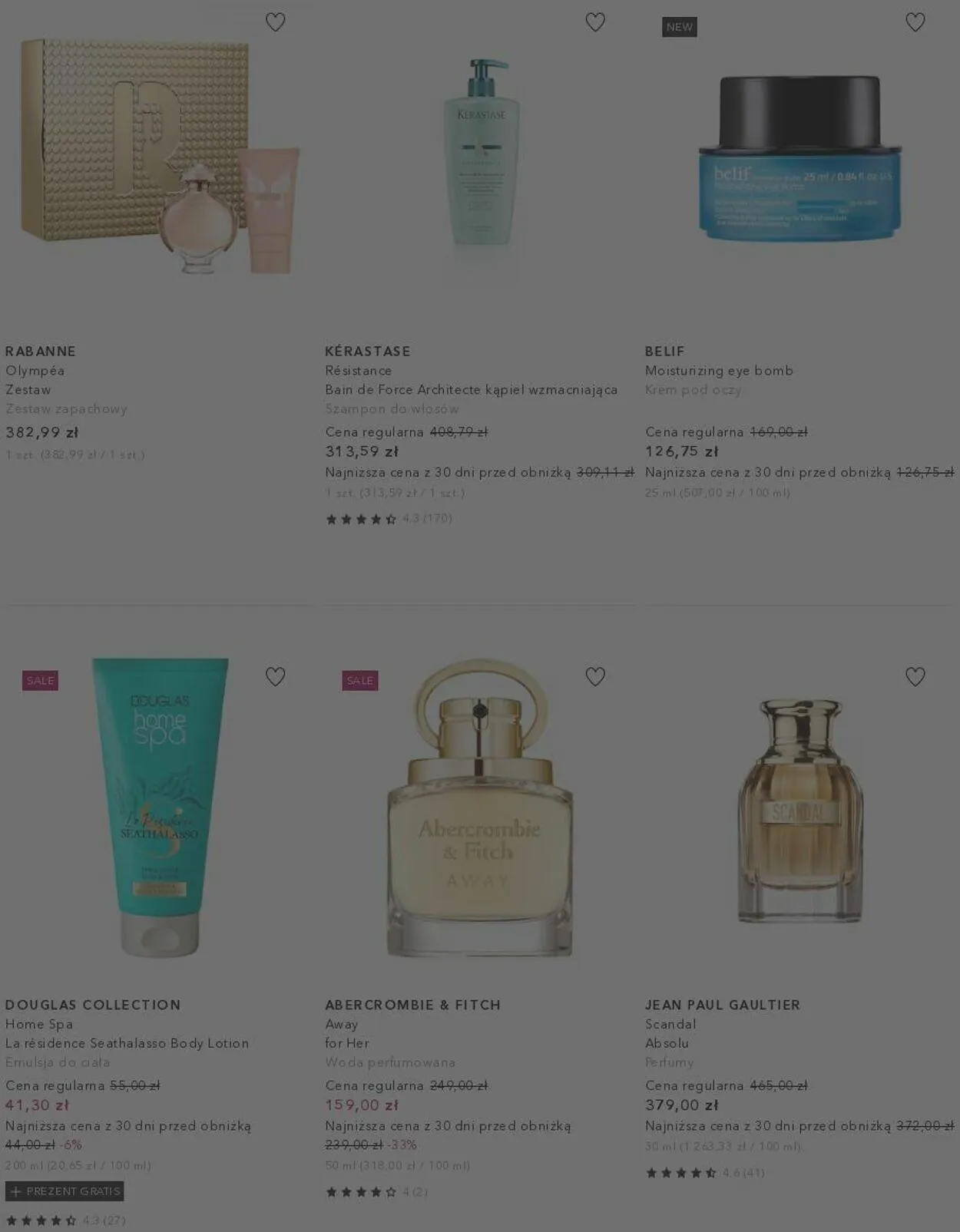The image size is (960, 1232).
Task: Open the Prezent Gratis gift badge
Action: (65, 1191)
